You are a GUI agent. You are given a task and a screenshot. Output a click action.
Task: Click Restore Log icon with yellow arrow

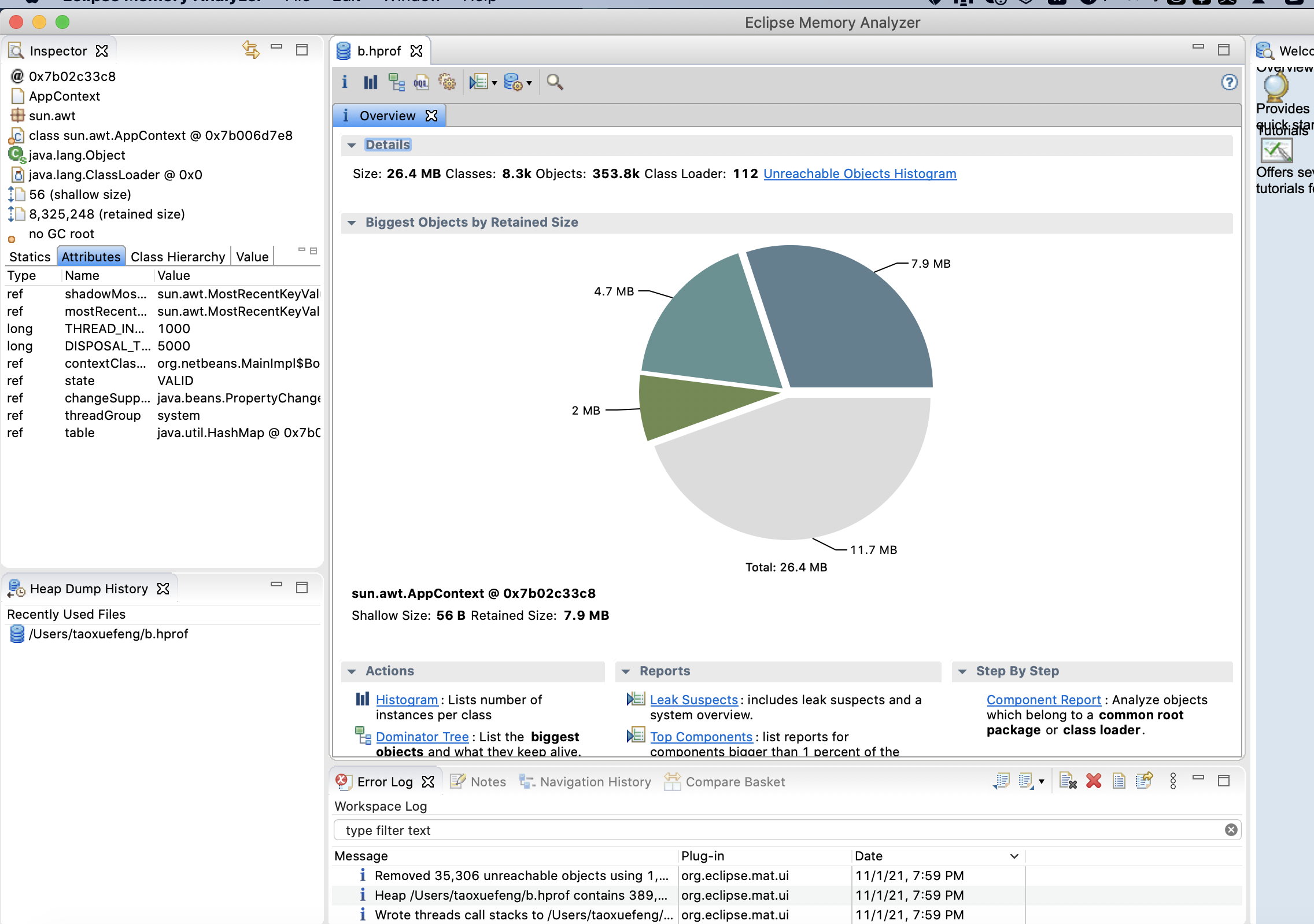coord(1145,781)
